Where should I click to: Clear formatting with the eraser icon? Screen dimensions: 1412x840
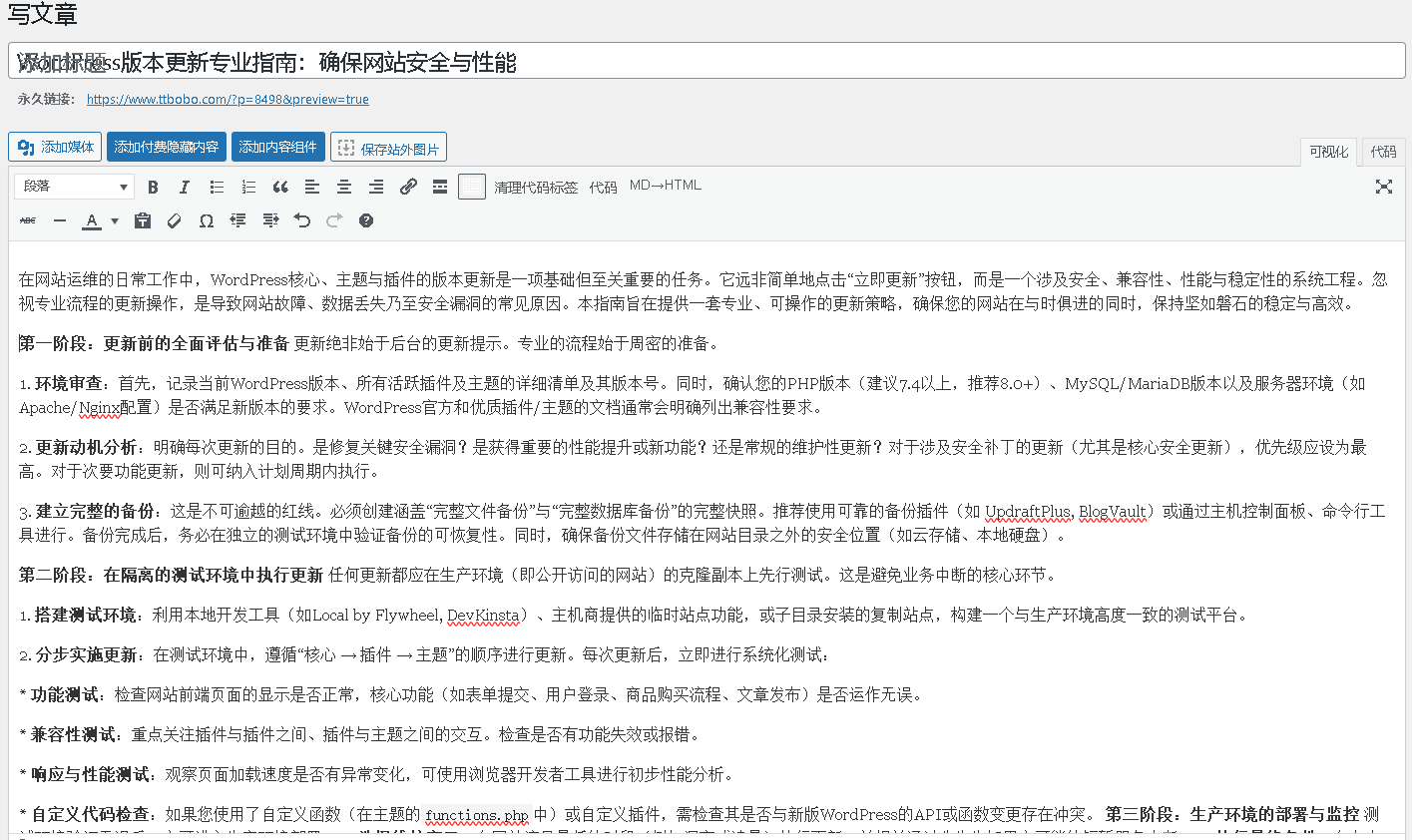point(174,220)
